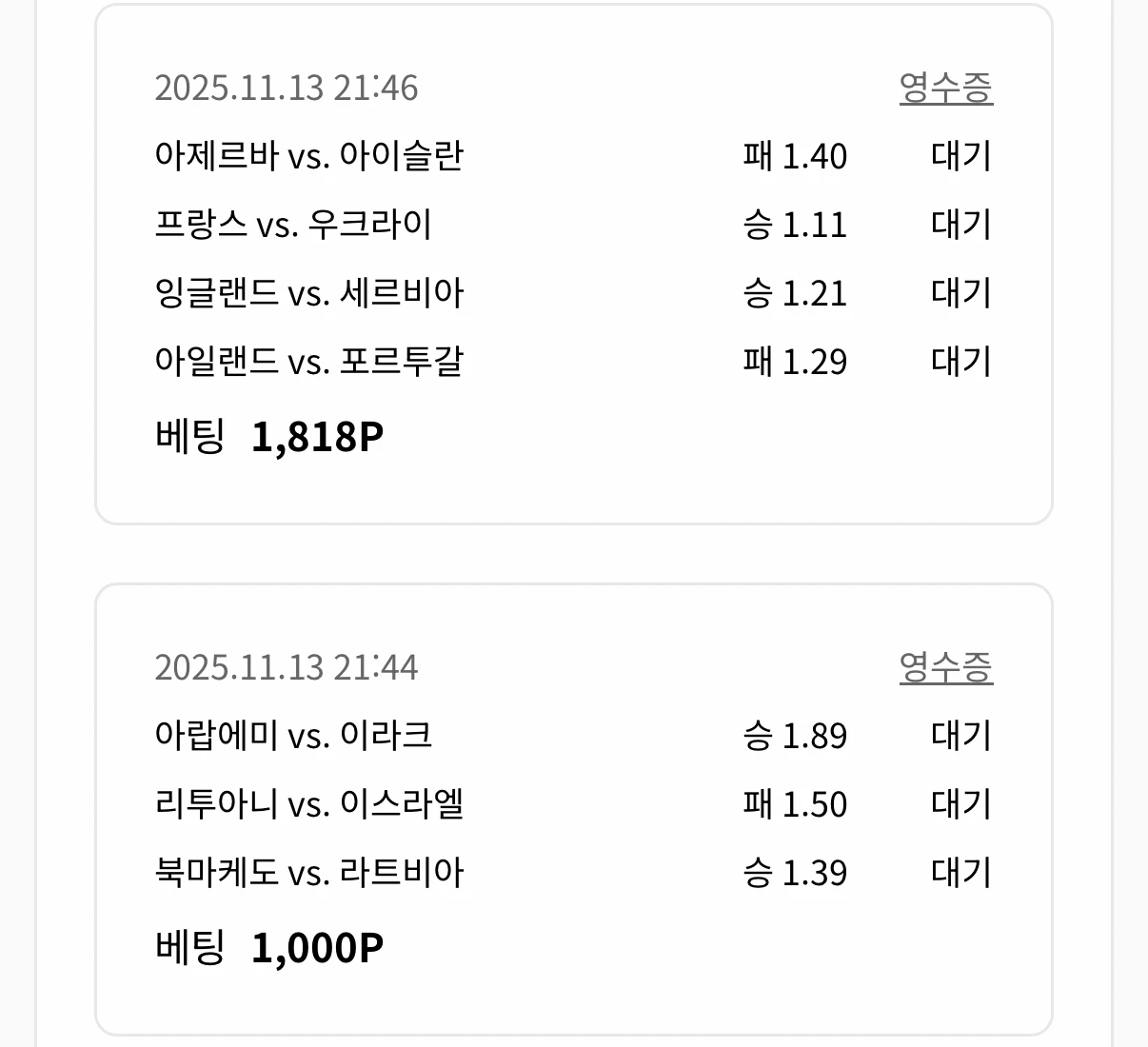Screen dimensions: 1148x1047
Task: Click the 2025.11.13 21:44 timestamp
Action: (287, 667)
